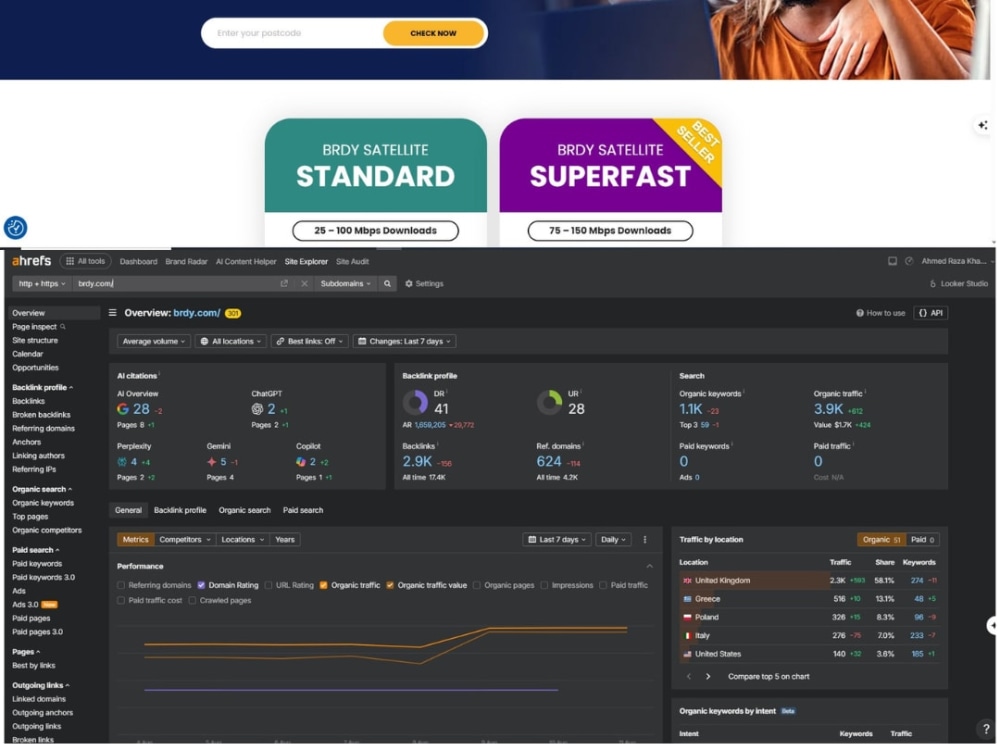This screenshot has height=750, width=1000.
Task: Click the Enter your postcode field
Action: point(293,33)
